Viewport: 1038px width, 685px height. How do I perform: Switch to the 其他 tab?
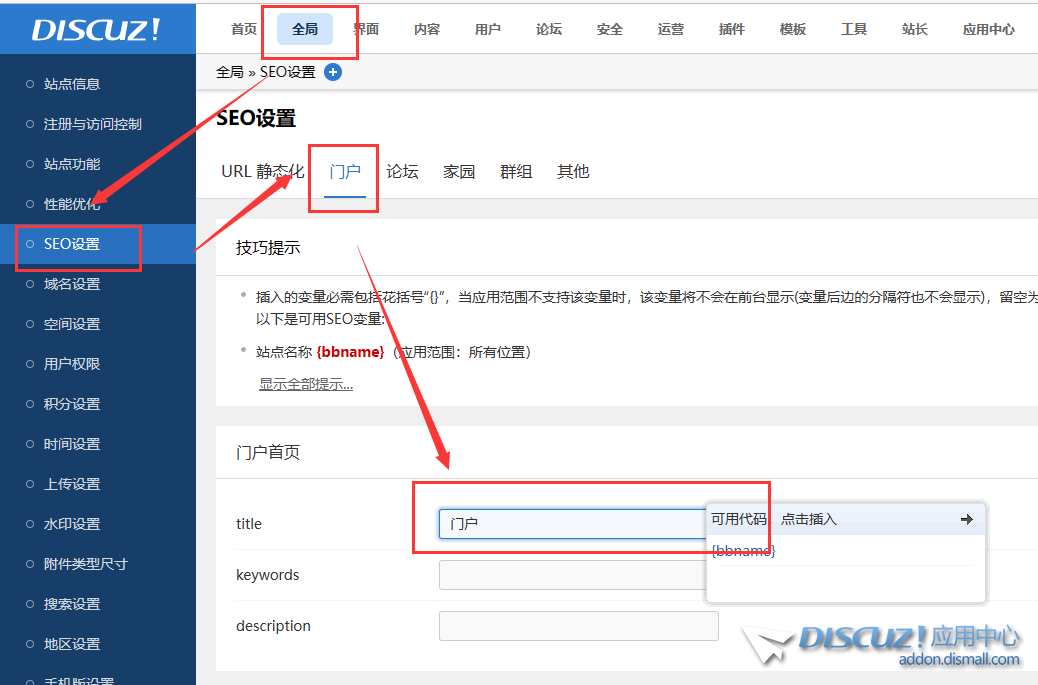tap(572, 171)
